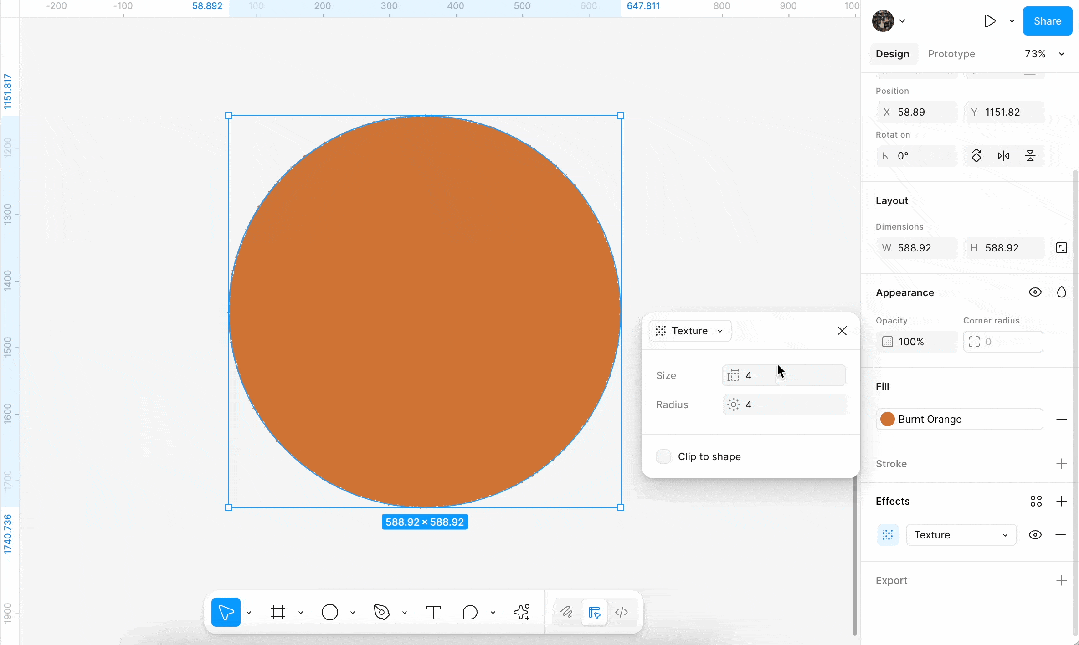Open the user avatar menu
The image size is (1079, 645).
click(x=888, y=21)
